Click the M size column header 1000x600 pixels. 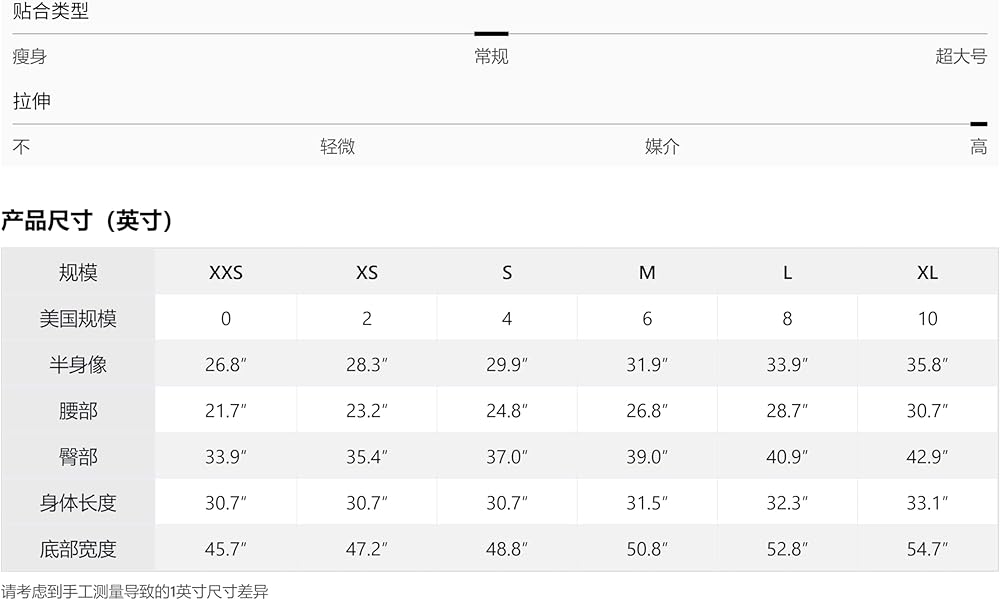click(647, 273)
